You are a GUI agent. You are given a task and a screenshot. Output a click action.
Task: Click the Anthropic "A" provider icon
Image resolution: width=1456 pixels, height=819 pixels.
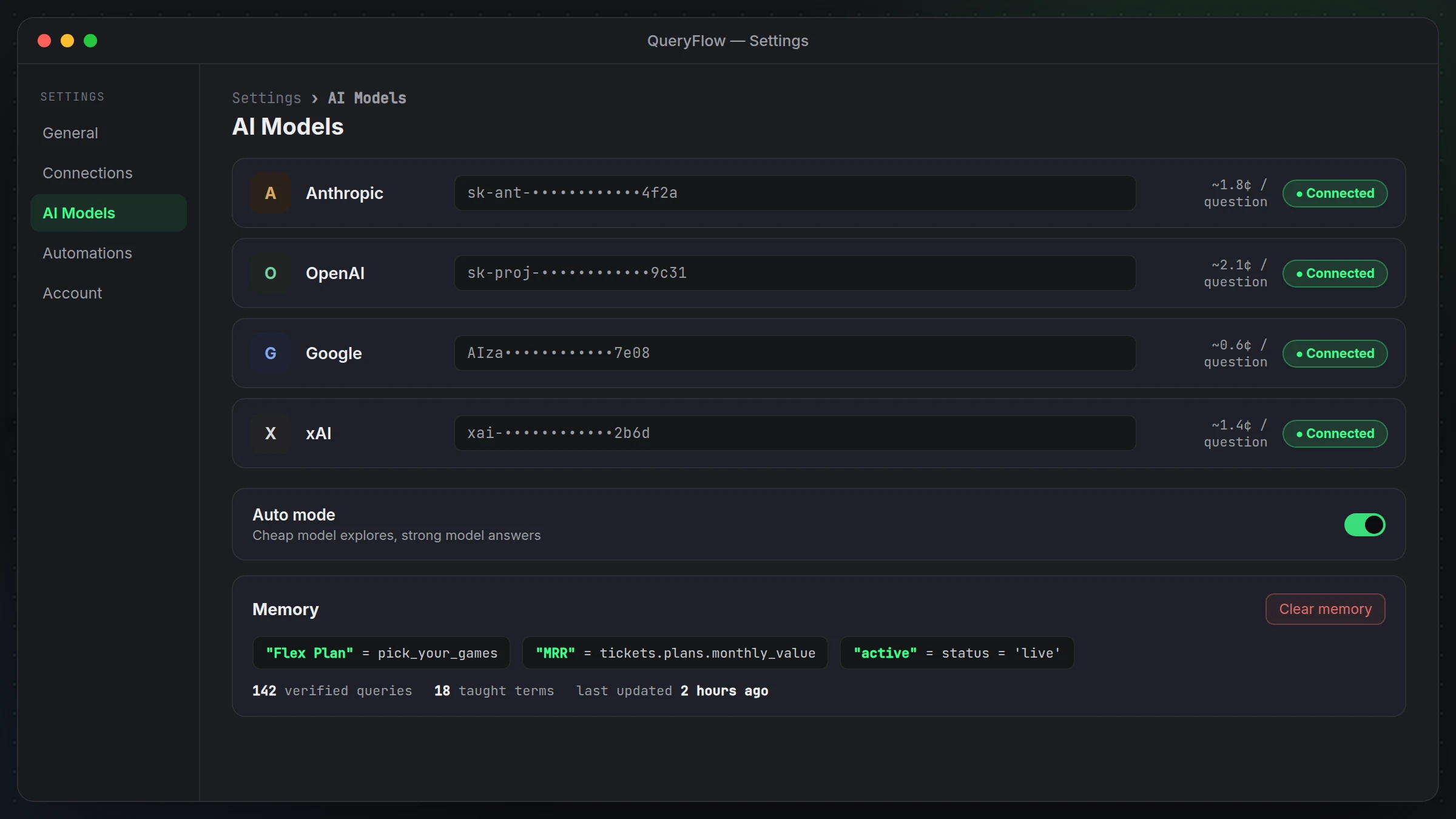coord(271,193)
